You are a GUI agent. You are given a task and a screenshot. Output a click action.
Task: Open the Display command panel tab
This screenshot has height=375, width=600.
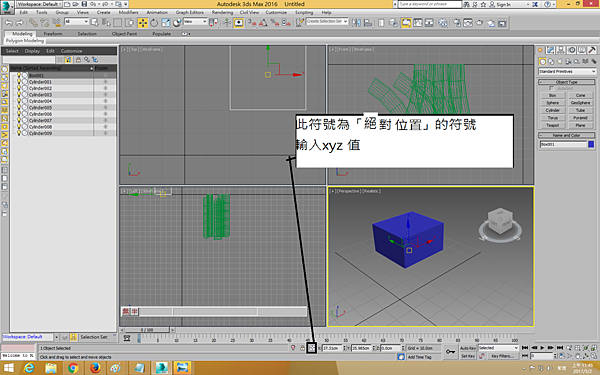582,50
